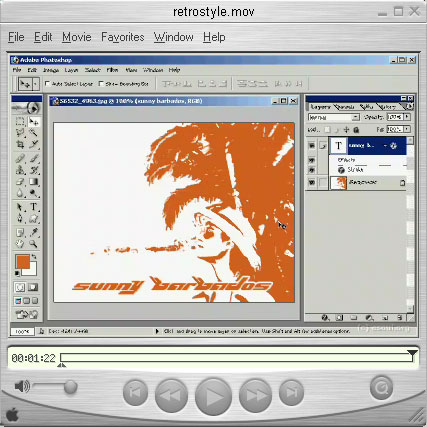The image size is (427, 427).
Task: Select the Hand tool
Action: (20, 244)
